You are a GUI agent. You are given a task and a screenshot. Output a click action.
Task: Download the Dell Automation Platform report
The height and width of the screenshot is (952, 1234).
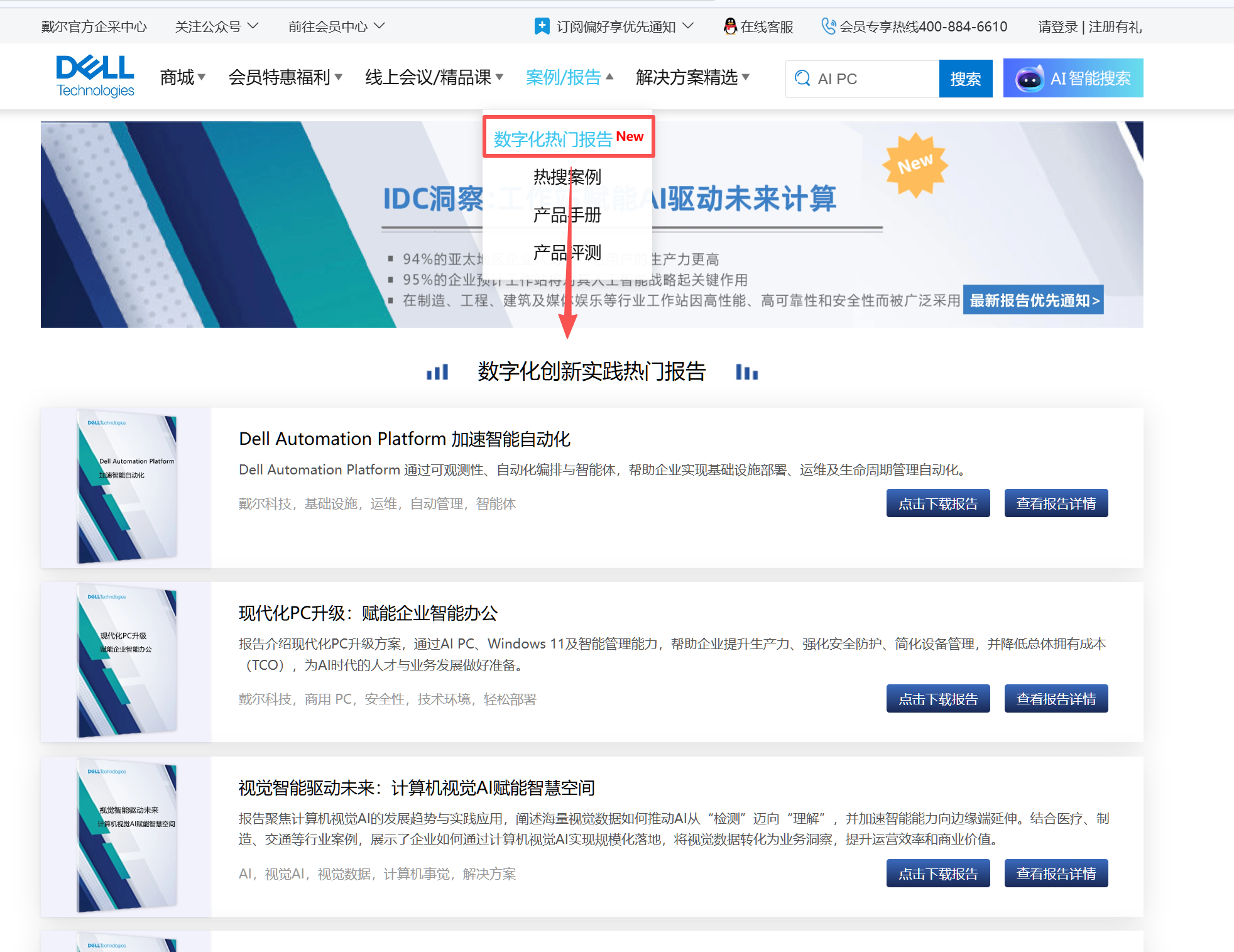[x=938, y=503]
